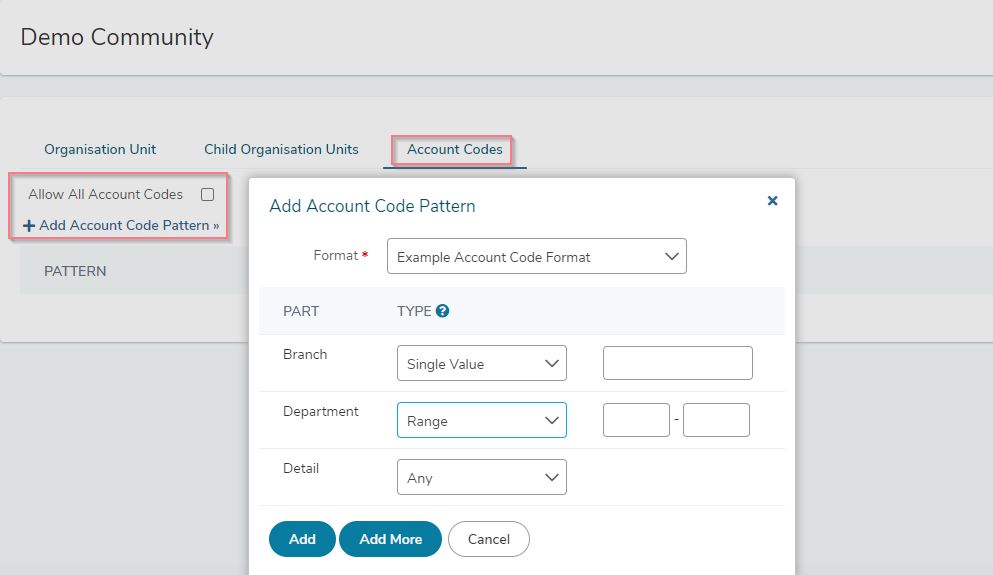Image resolution: width=993 pixels, height=575 pixels.
Task: Open the Branch type dropdown
Action: pyautogui.click(x=481, y=363)
